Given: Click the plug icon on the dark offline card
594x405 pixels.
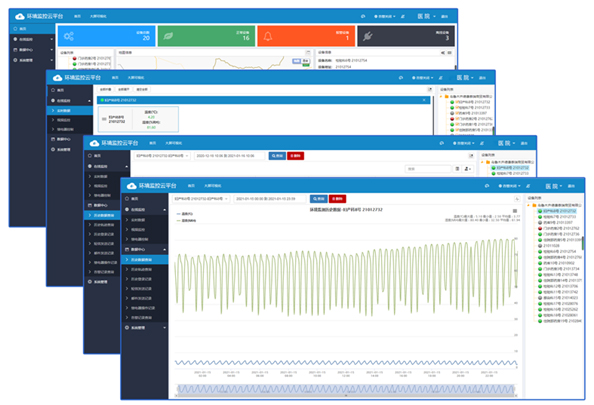Looking at the screenshot, I should pyautogui.click(x=368, y=36).
